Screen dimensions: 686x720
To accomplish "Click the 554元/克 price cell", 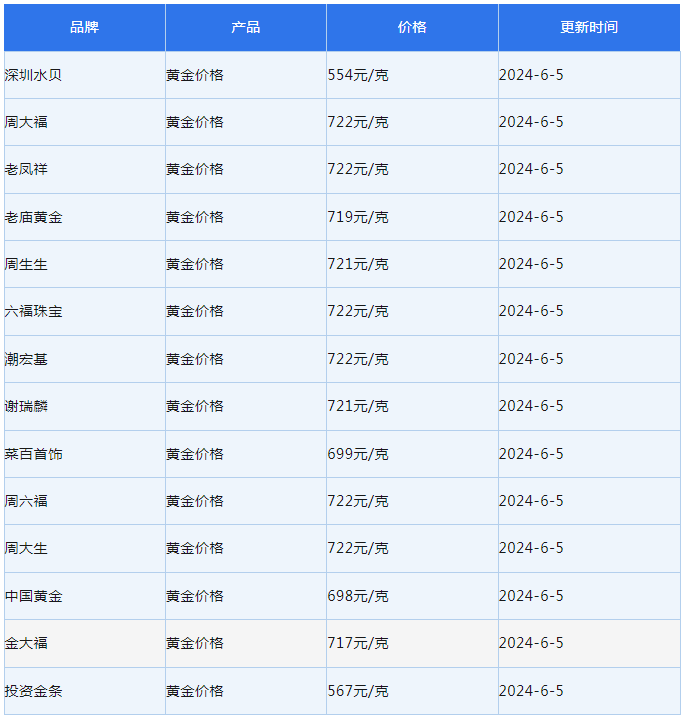I will 358,75.
